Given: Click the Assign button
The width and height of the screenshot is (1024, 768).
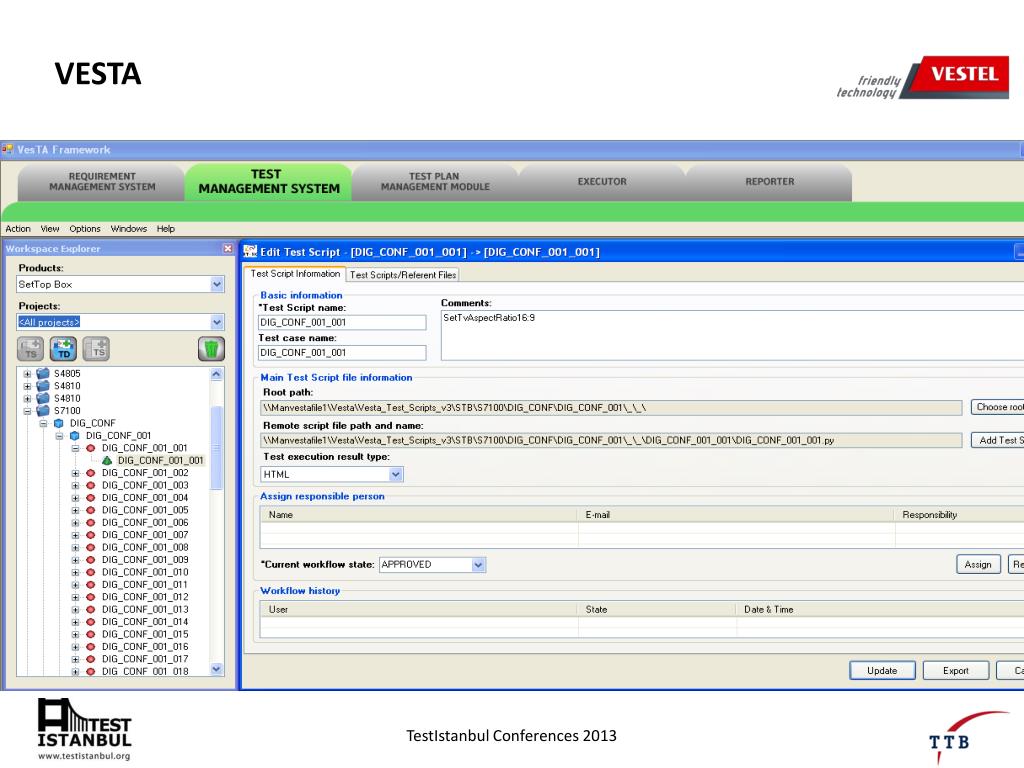Looking at the screenshot, I should (978, 564).
